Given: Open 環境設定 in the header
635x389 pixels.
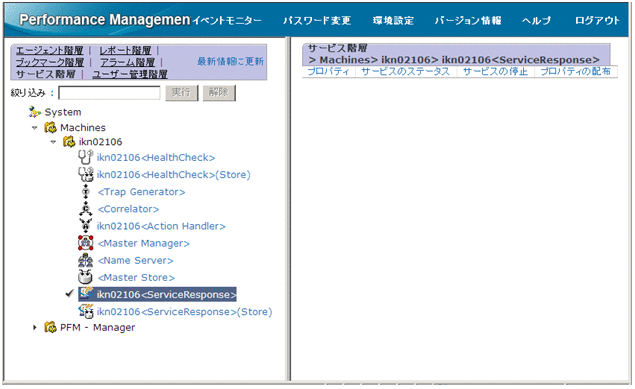Looking at the screenshot, I should pos(393,20).
